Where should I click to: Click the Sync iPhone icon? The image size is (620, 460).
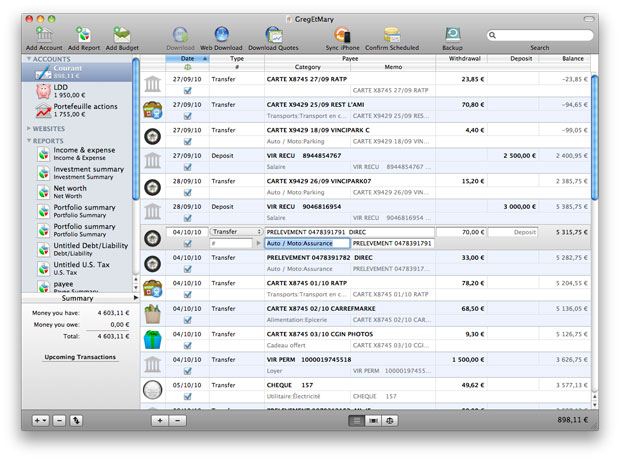(342, 35)
